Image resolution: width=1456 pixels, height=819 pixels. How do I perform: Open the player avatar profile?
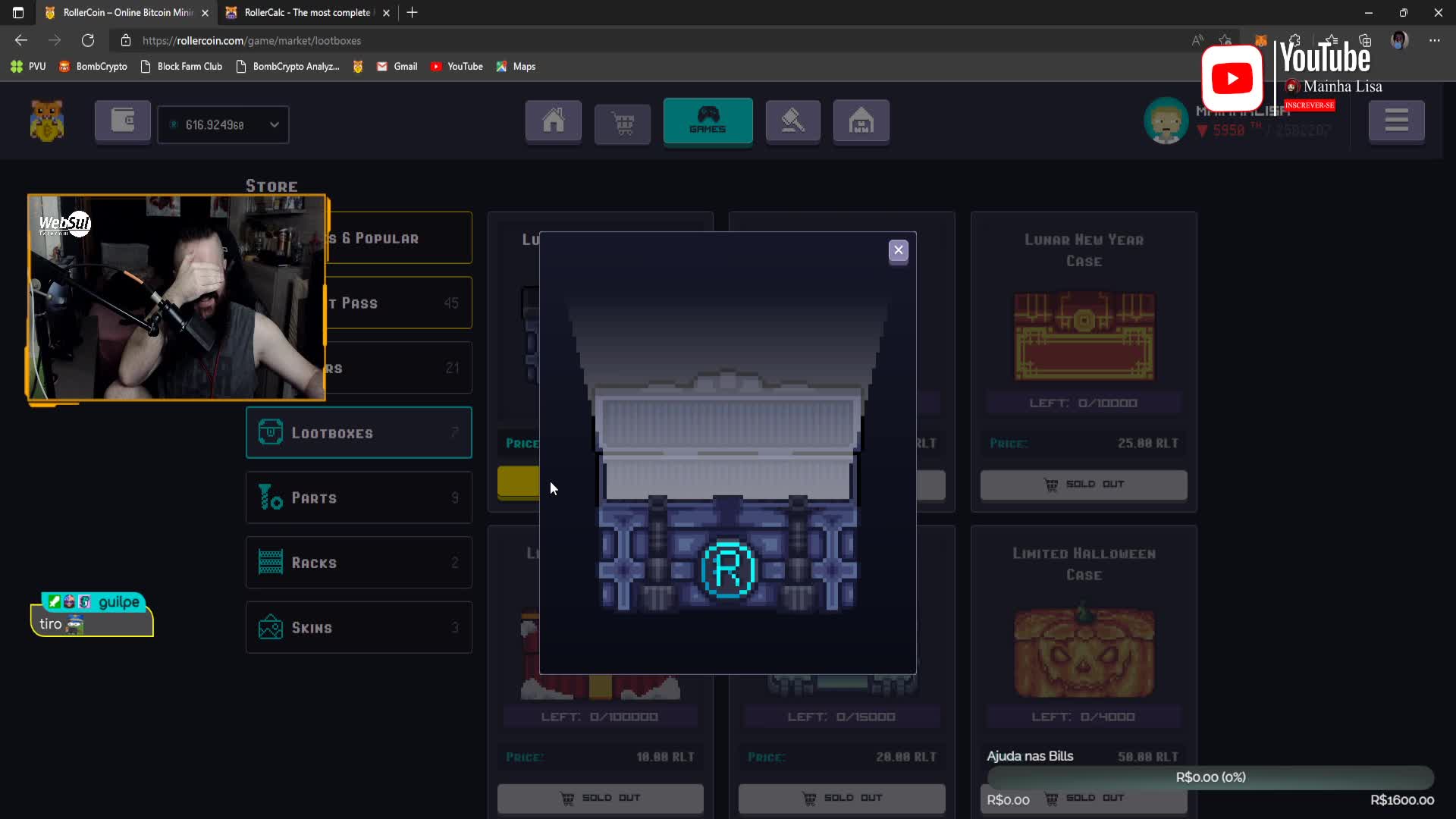coord(1166,121)
